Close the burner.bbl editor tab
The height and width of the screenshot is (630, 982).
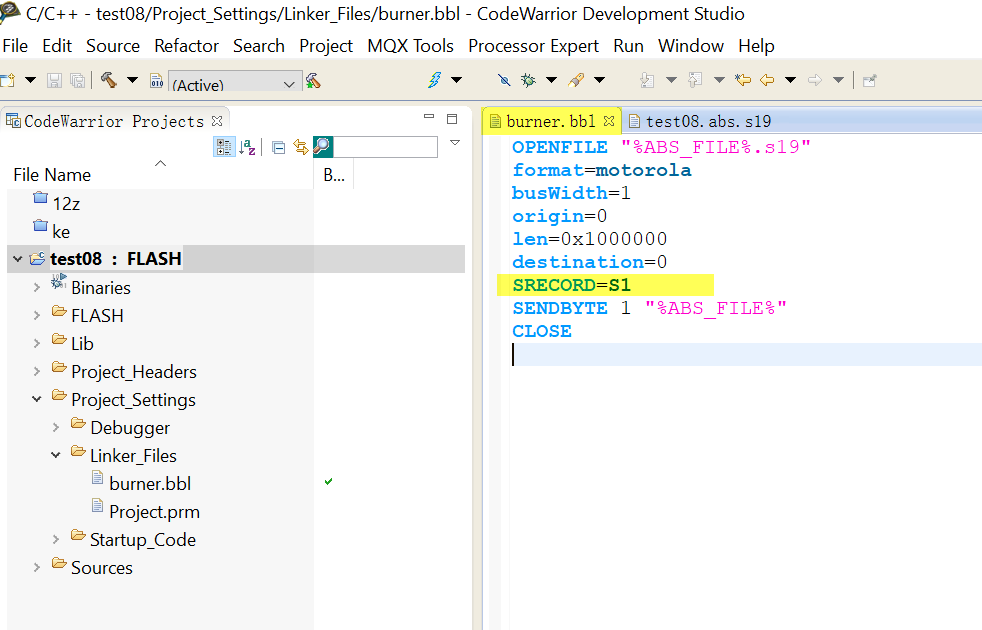coord(609,121)
